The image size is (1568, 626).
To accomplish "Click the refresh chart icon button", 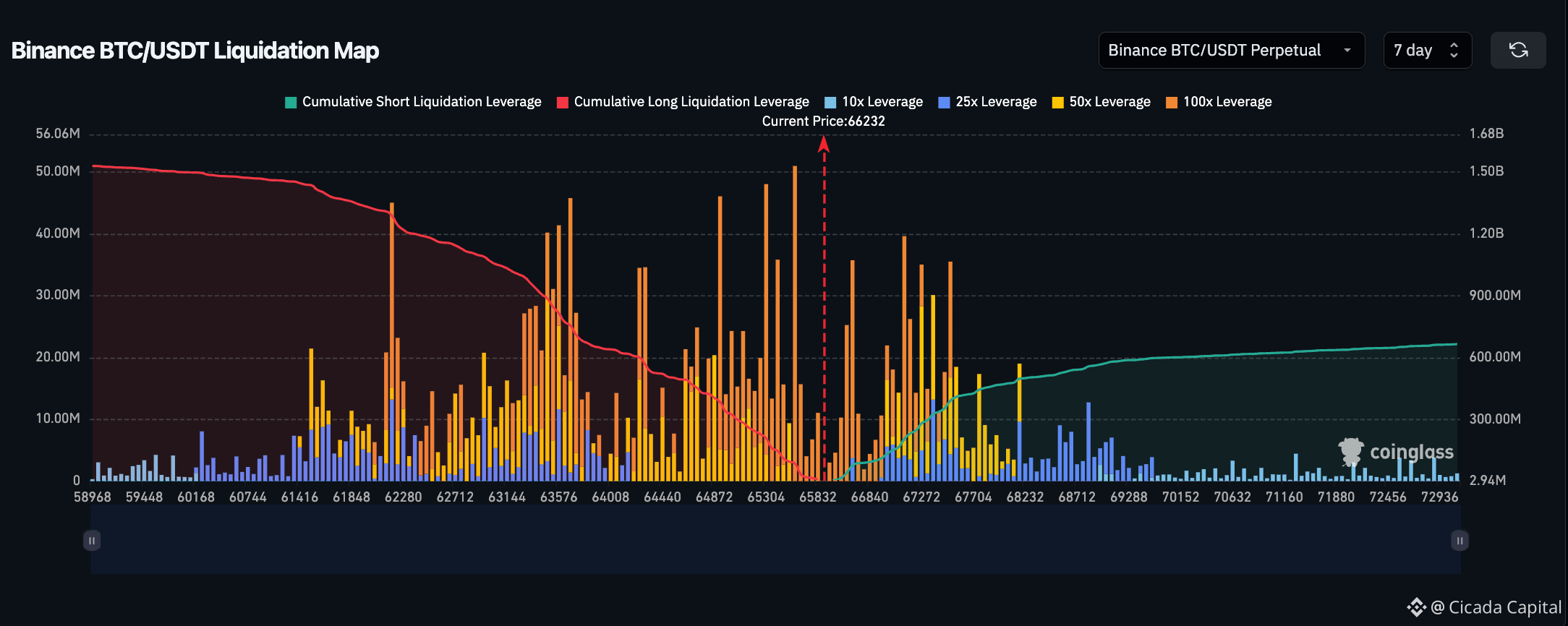I will click(1518, 50).
